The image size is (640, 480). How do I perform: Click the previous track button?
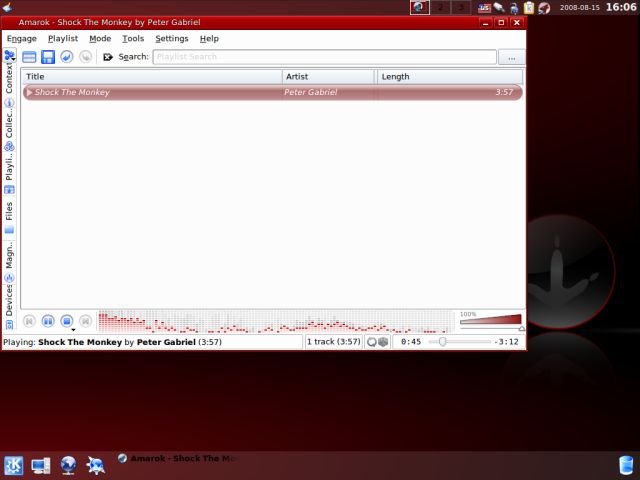[x=29, y=321]
